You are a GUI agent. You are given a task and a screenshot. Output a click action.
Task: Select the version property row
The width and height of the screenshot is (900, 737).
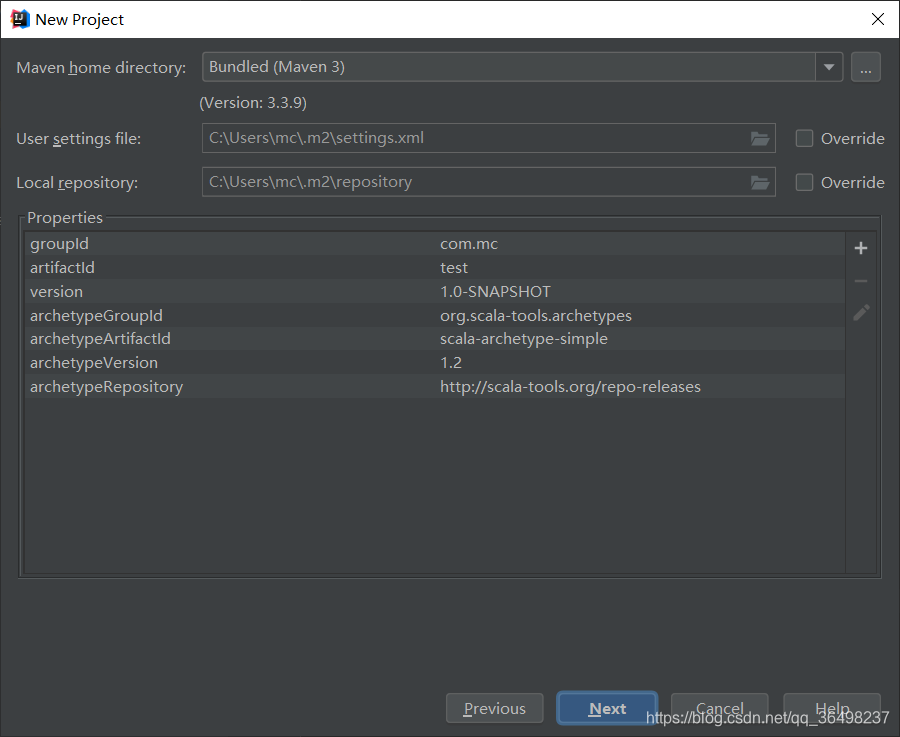point(435,292)
